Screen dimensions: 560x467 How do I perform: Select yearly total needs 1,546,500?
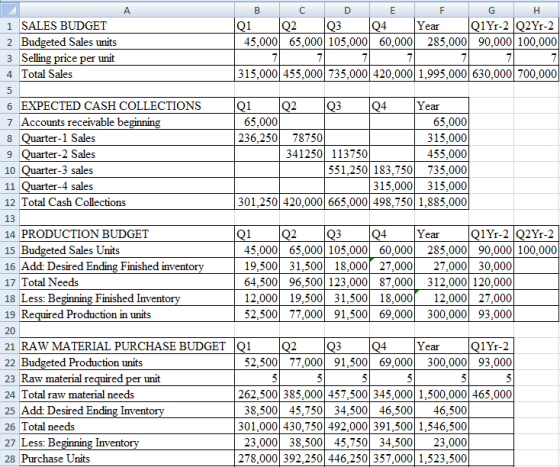click(441, 426)
